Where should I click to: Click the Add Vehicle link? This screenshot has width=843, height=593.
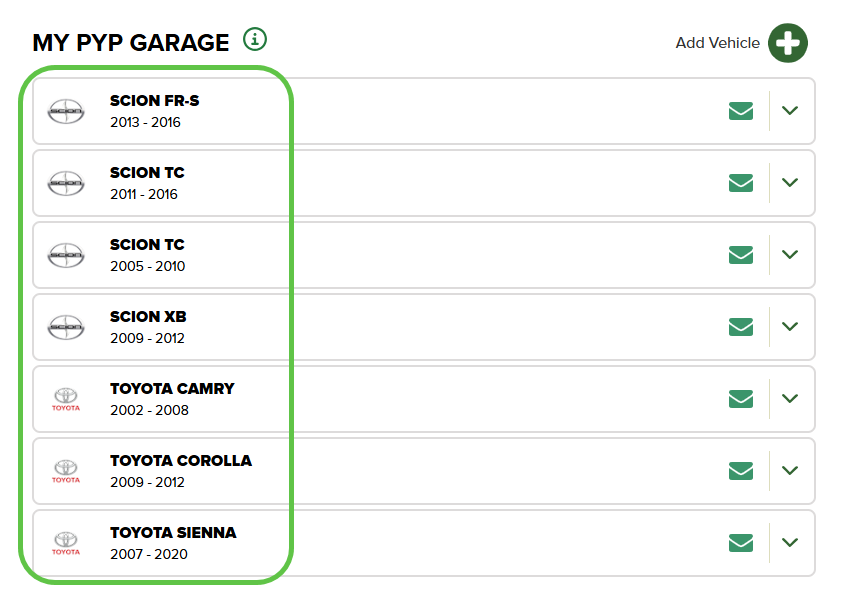click(716, 43)
